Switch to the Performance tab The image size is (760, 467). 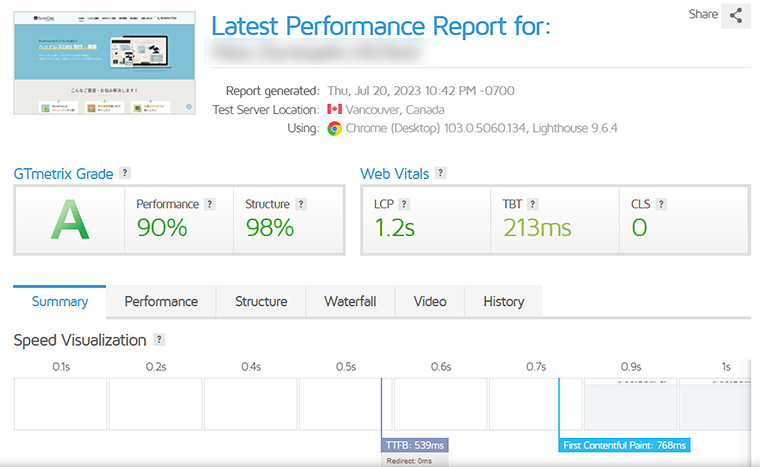click(161, 302)
